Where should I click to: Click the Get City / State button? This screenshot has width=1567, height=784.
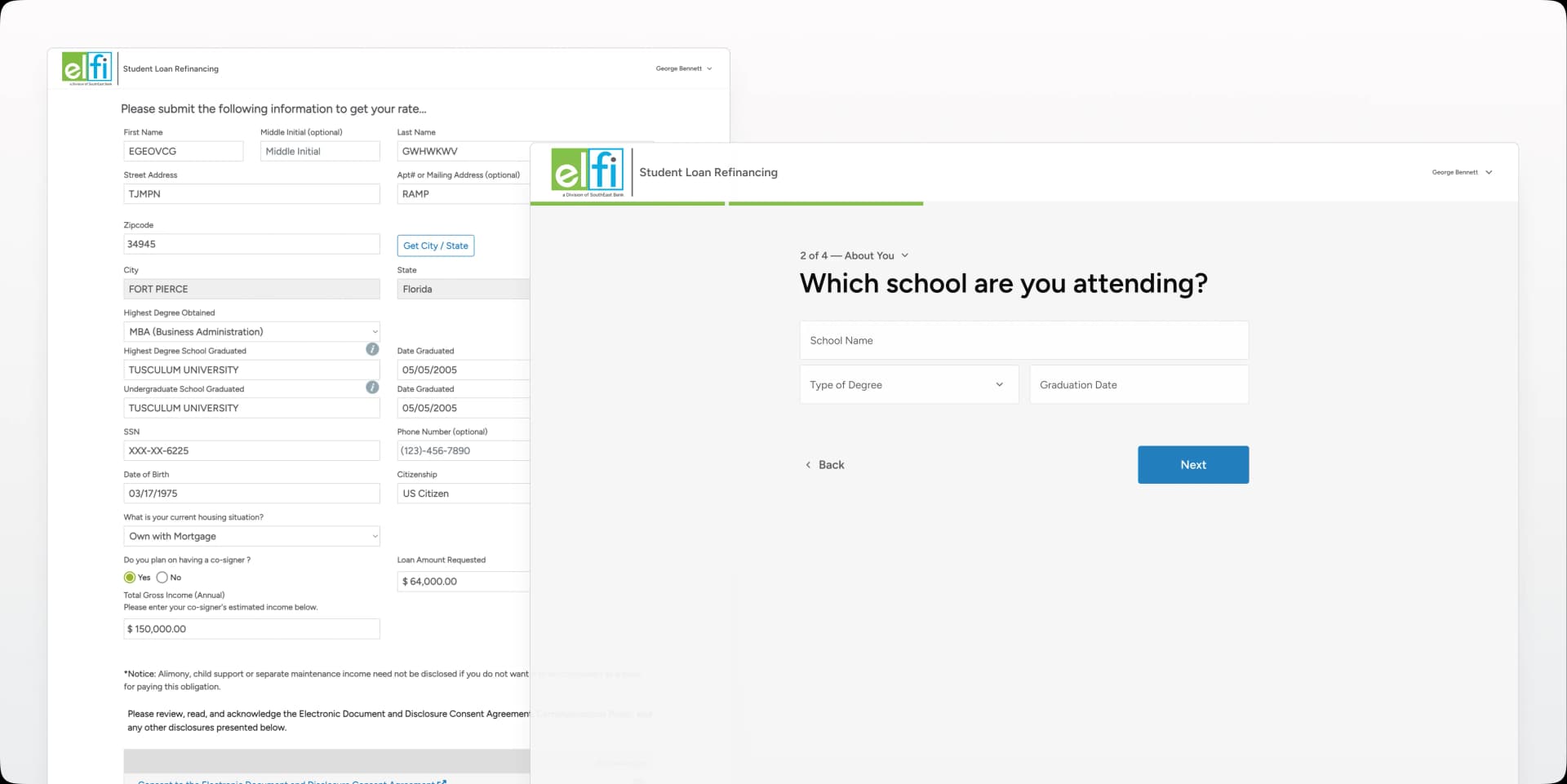click(435, 245)
